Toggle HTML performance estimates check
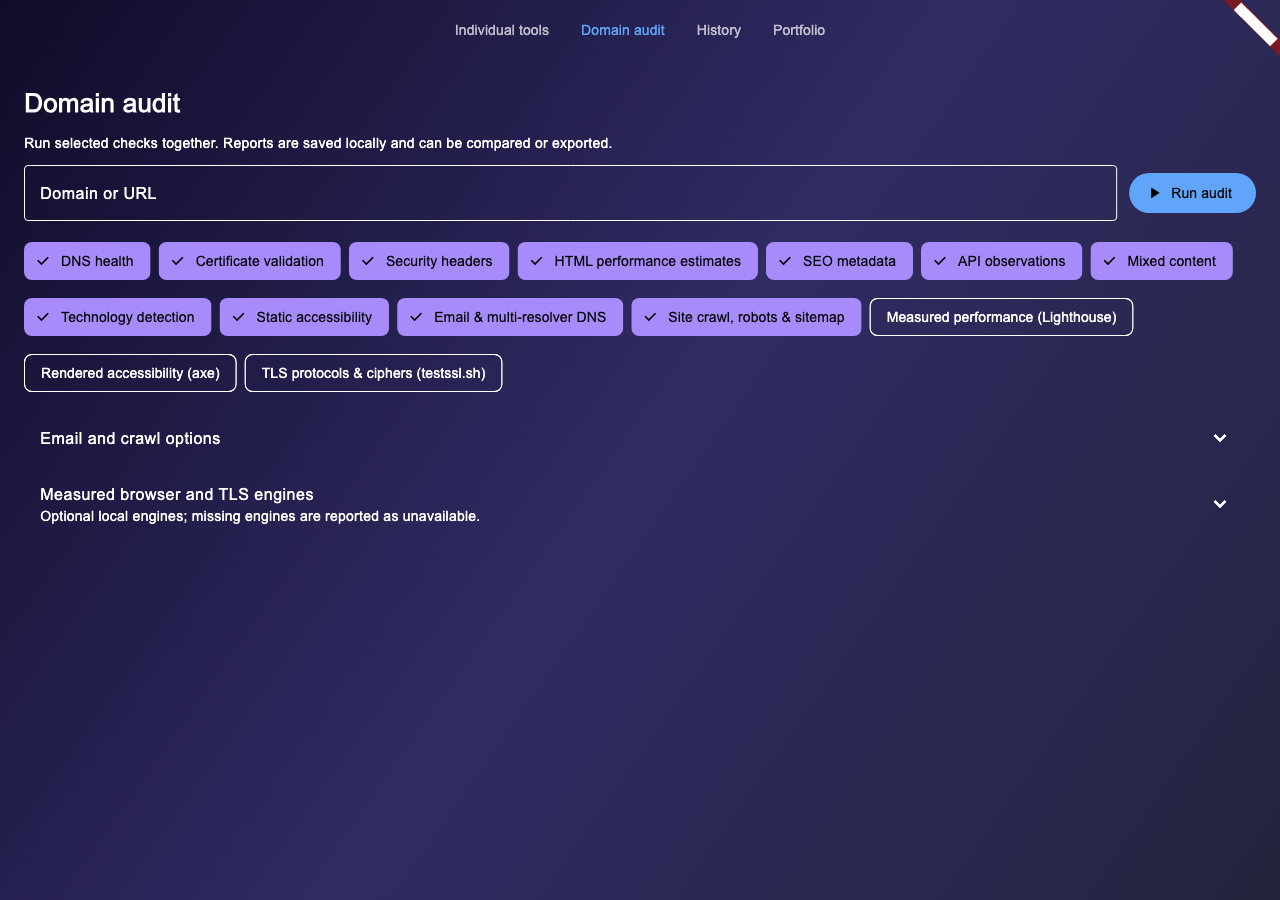The height and width of the screenshot is (900, 1280). (637, 261)
